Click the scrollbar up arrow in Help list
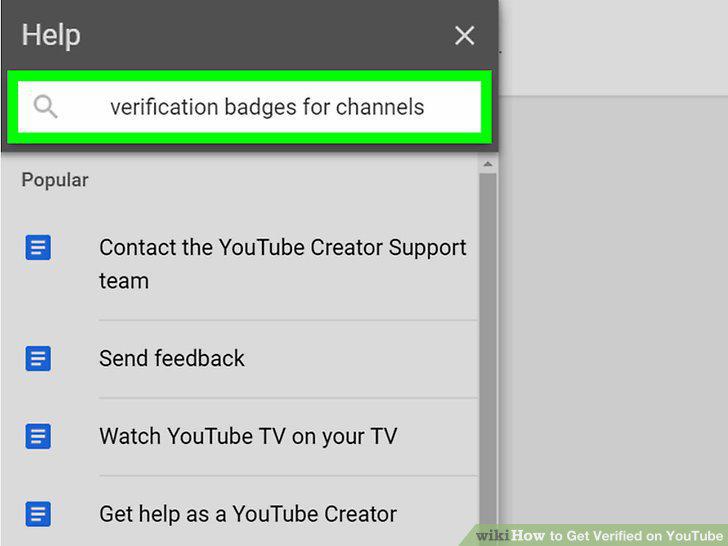Image resolution: width=728 pixels, height=546 pixels. coord(488,164)
